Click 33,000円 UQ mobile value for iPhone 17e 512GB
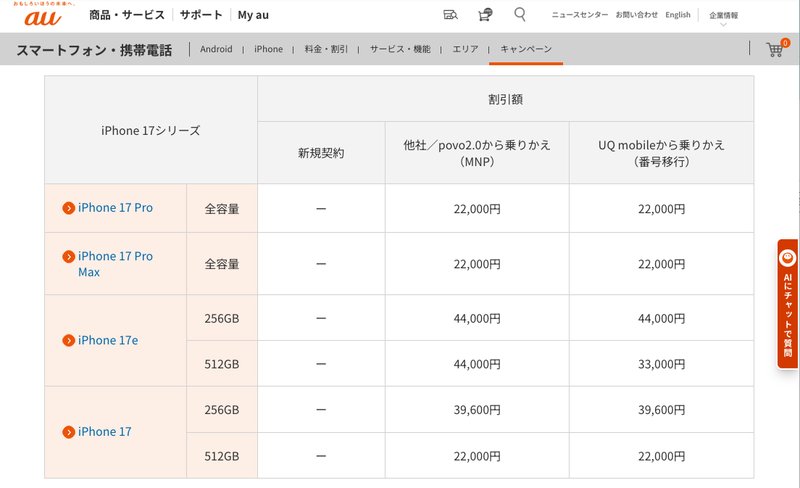 click(661, 364)
